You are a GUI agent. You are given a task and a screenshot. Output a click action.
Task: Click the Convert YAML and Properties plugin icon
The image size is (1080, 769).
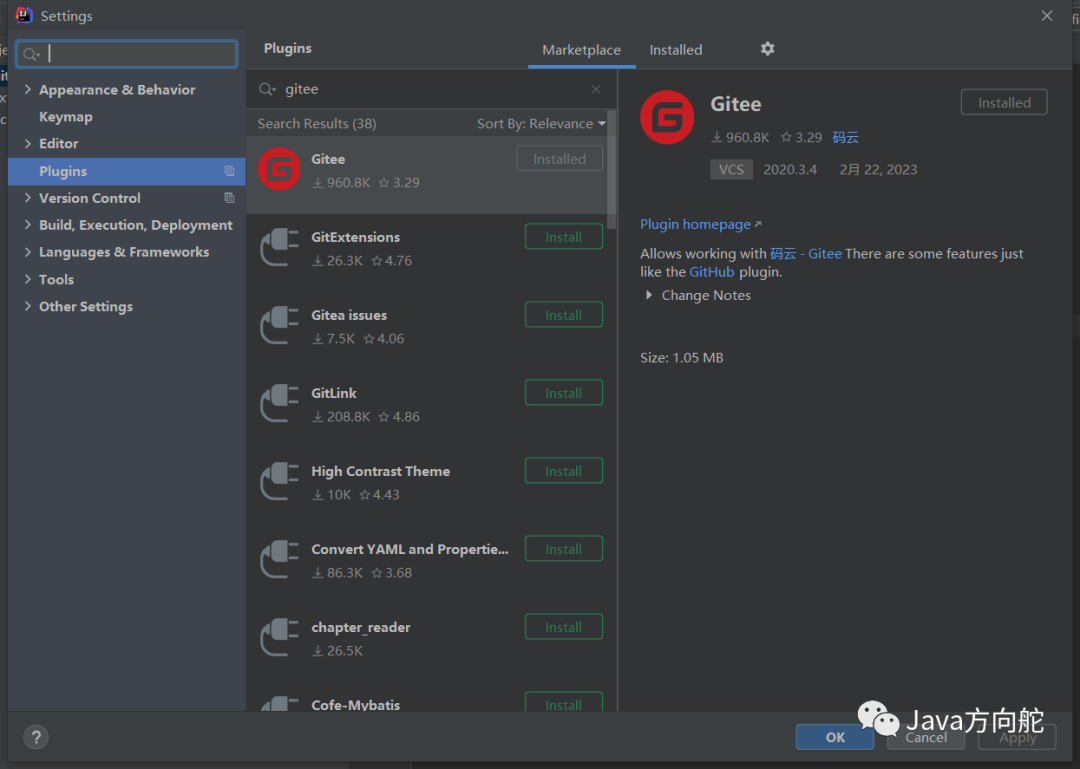point(279,559)
